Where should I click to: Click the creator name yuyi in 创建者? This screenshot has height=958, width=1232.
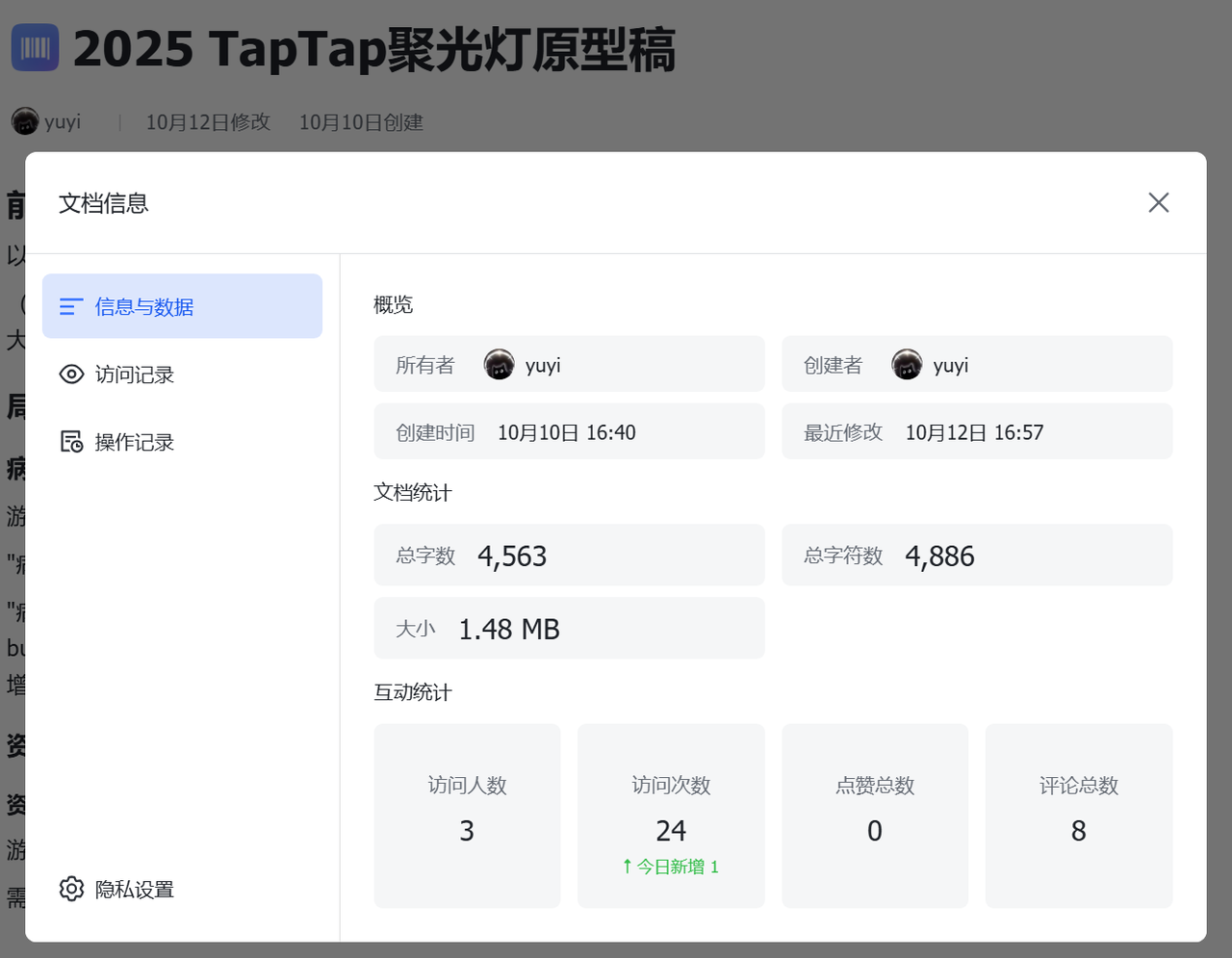coord(951,365)
